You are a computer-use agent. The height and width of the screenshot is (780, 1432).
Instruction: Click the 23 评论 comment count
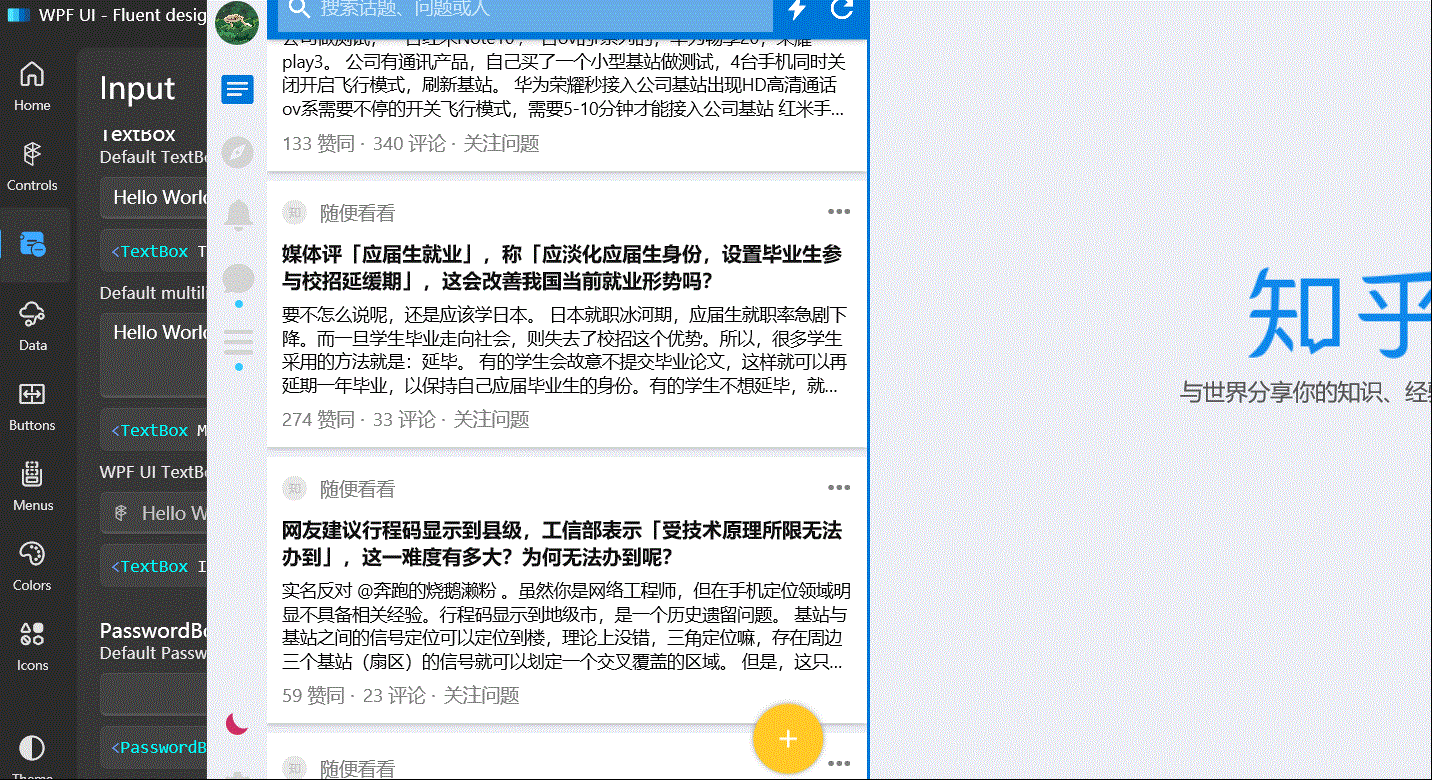point(394,696)
